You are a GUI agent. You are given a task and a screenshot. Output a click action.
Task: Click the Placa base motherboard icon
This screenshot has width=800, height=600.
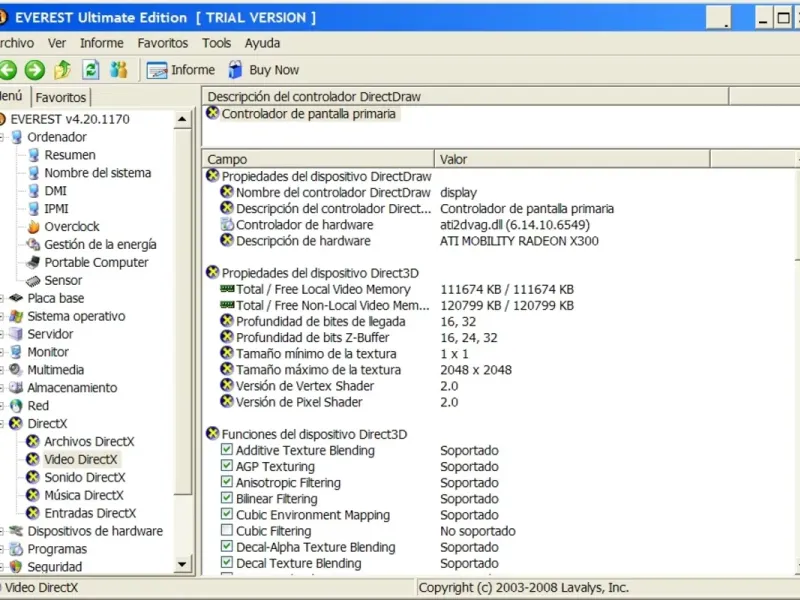click(x=16, y=298)
